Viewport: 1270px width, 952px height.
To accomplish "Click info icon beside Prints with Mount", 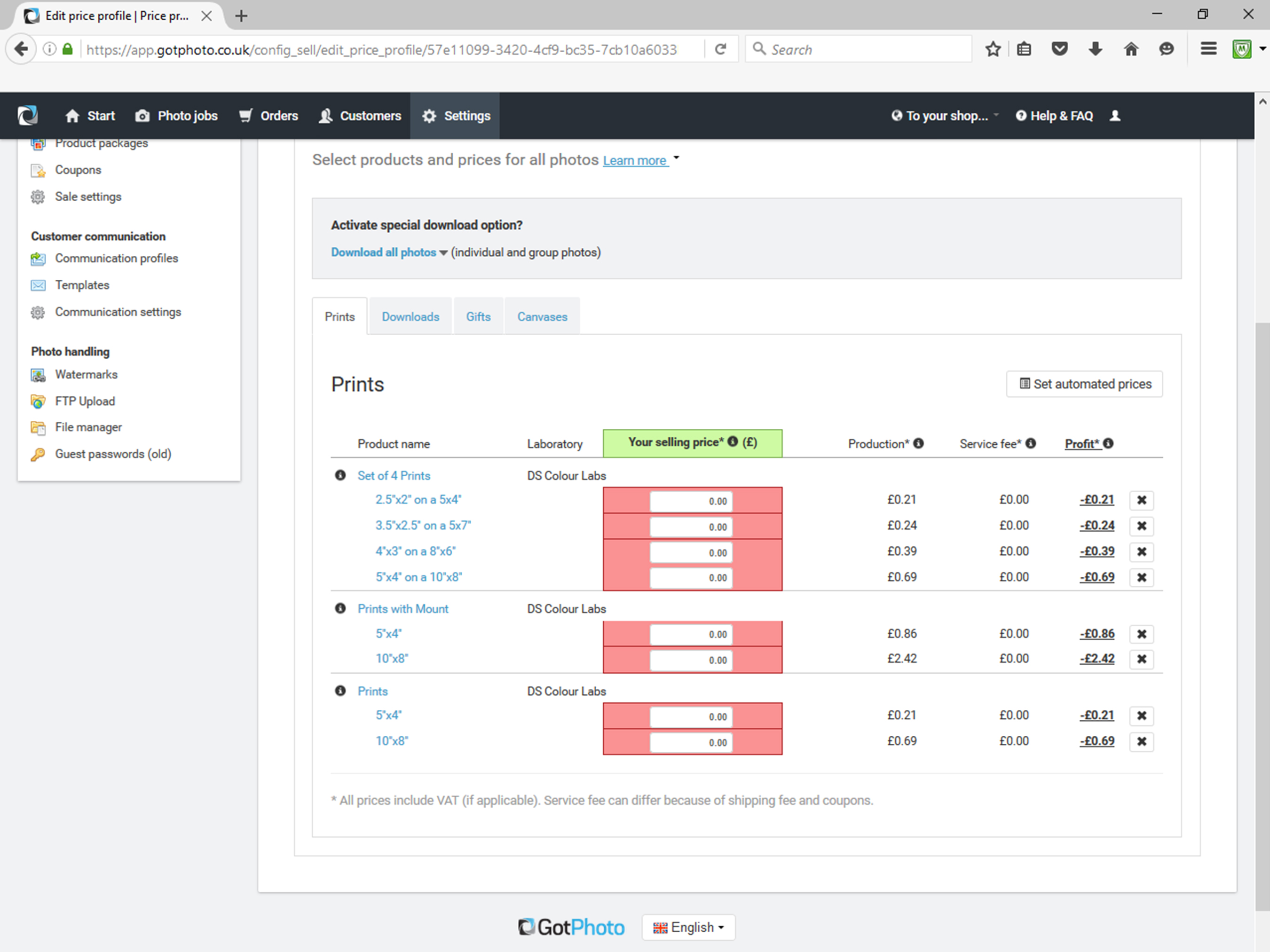I will click(340, 609).
